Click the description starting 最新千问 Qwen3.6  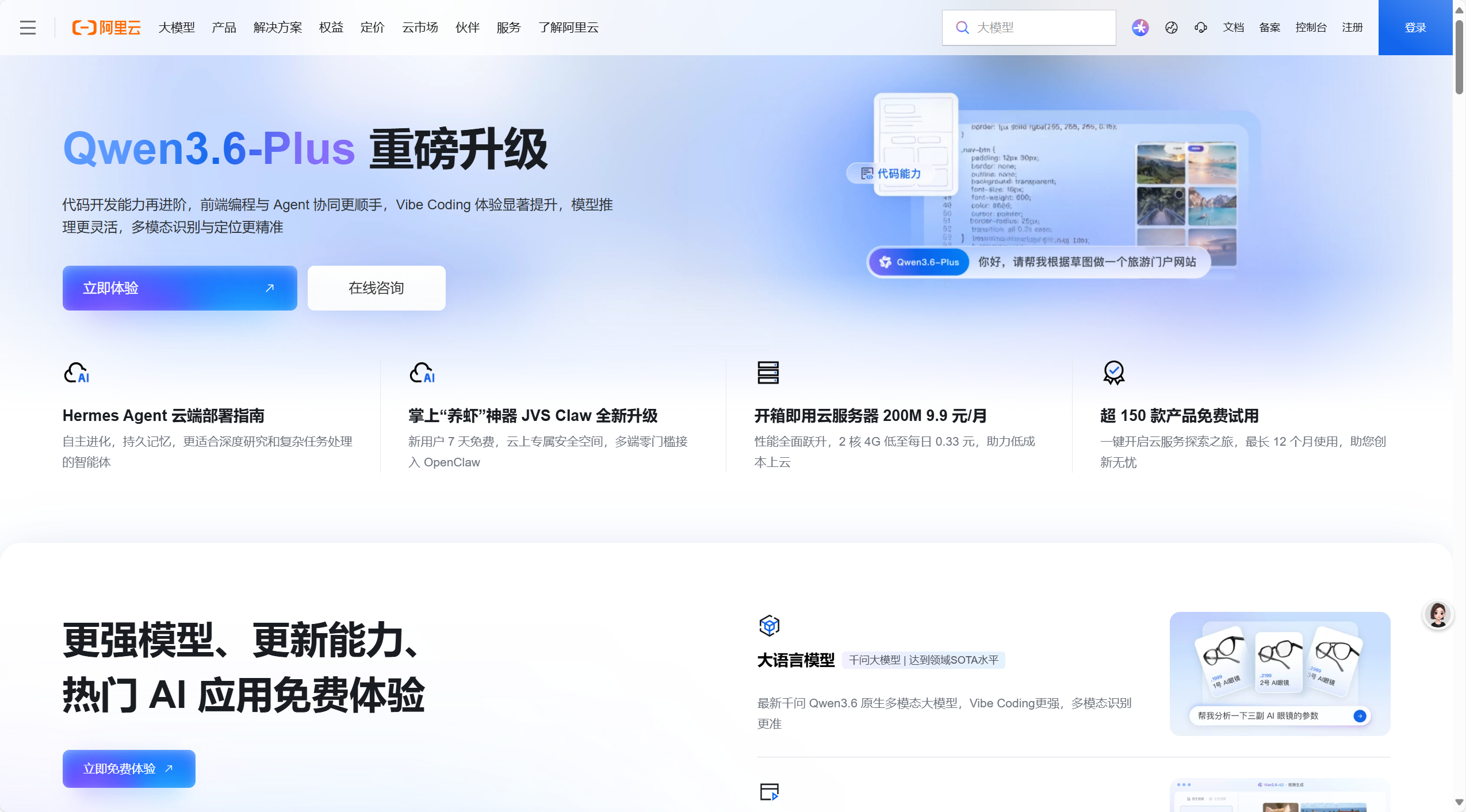tap(944, 713)
